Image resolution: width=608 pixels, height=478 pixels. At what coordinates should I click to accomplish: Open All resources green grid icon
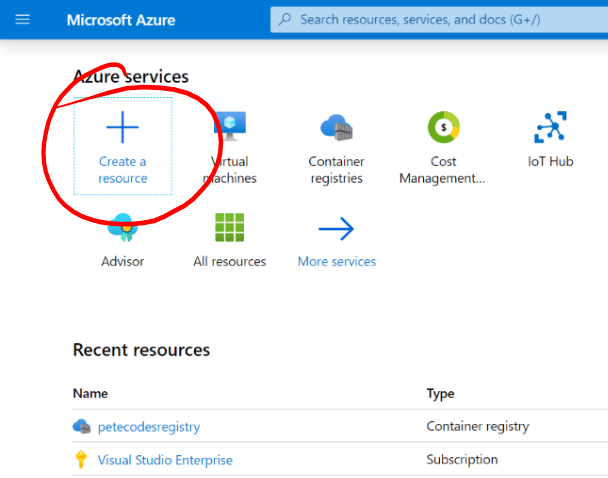click(230, 227)
